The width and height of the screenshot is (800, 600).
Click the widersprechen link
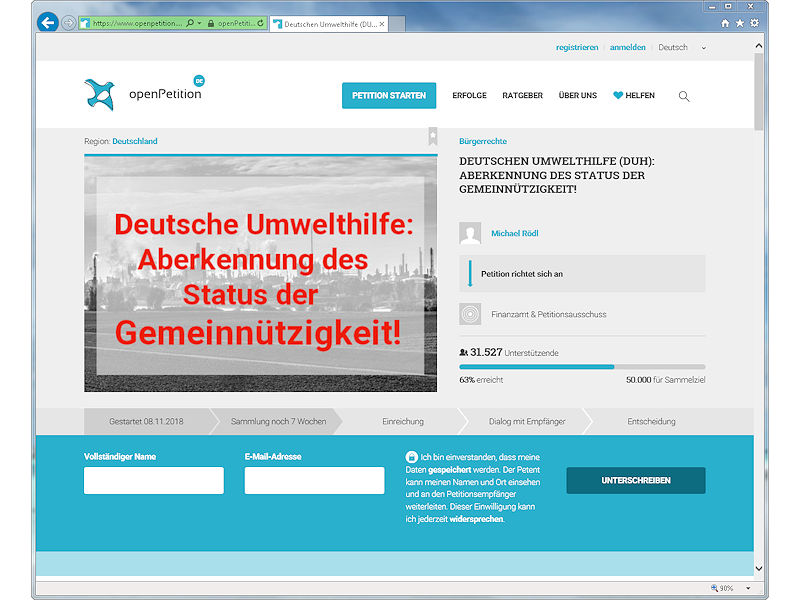476,519
